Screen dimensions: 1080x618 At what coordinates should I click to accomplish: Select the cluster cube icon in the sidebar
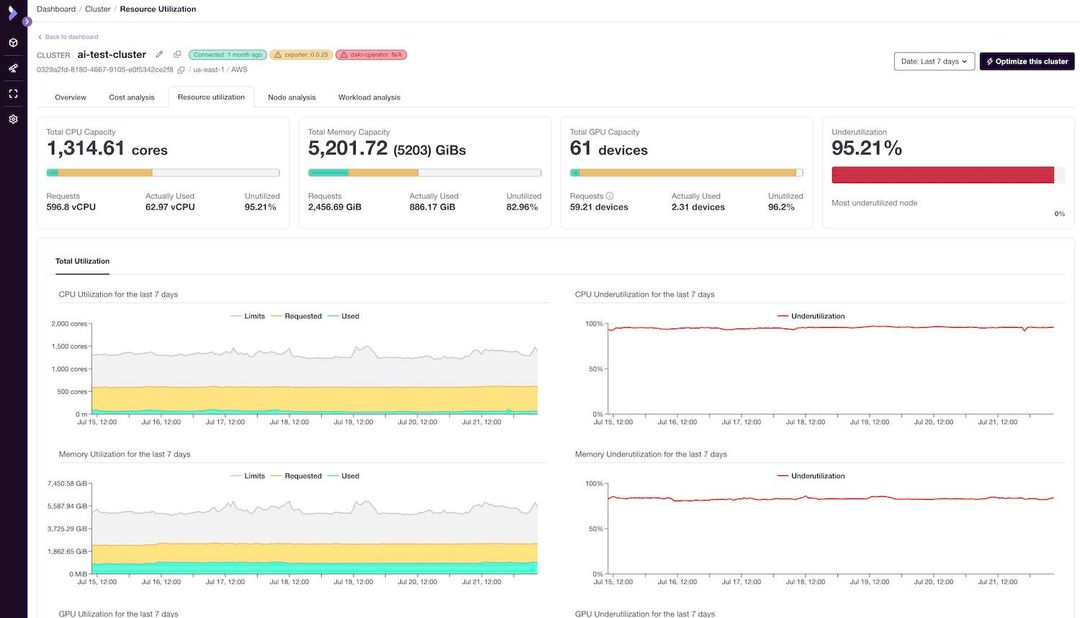13,43
